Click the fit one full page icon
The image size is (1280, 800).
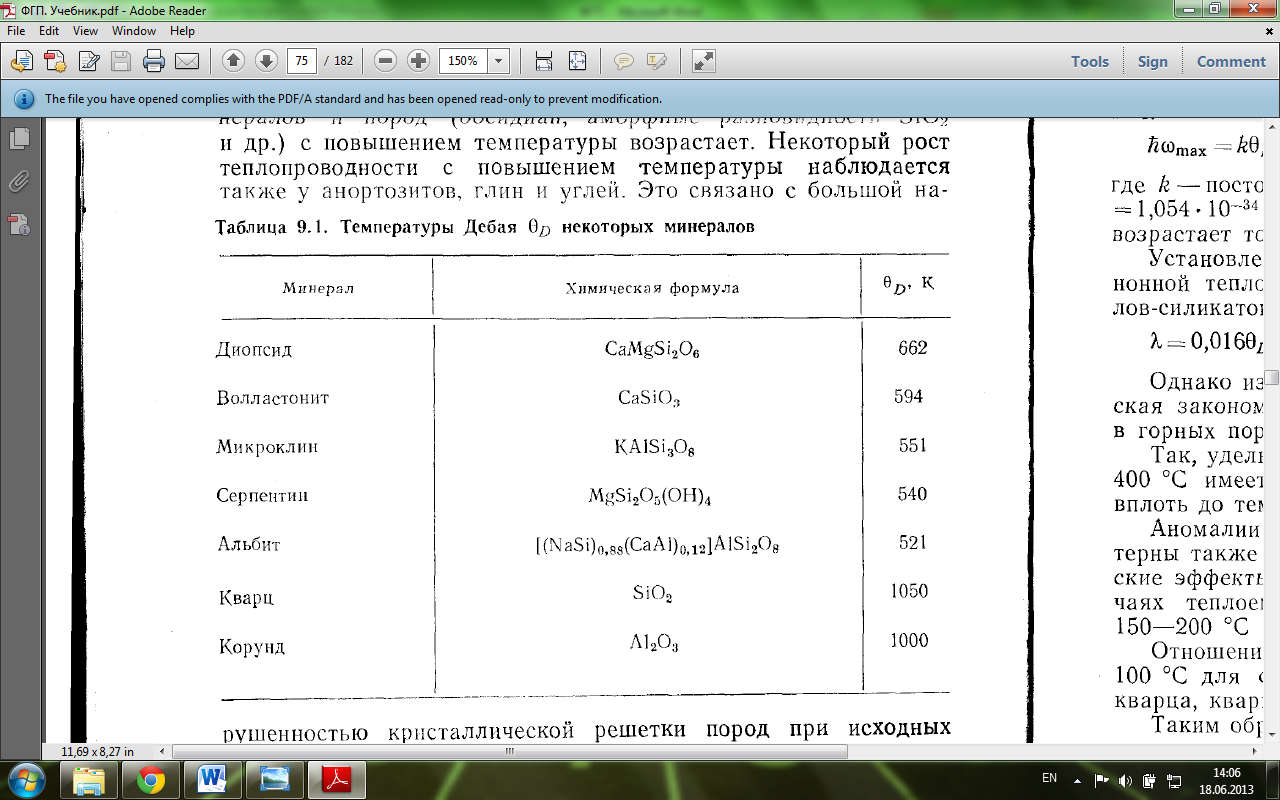click(x=577, y=61)
